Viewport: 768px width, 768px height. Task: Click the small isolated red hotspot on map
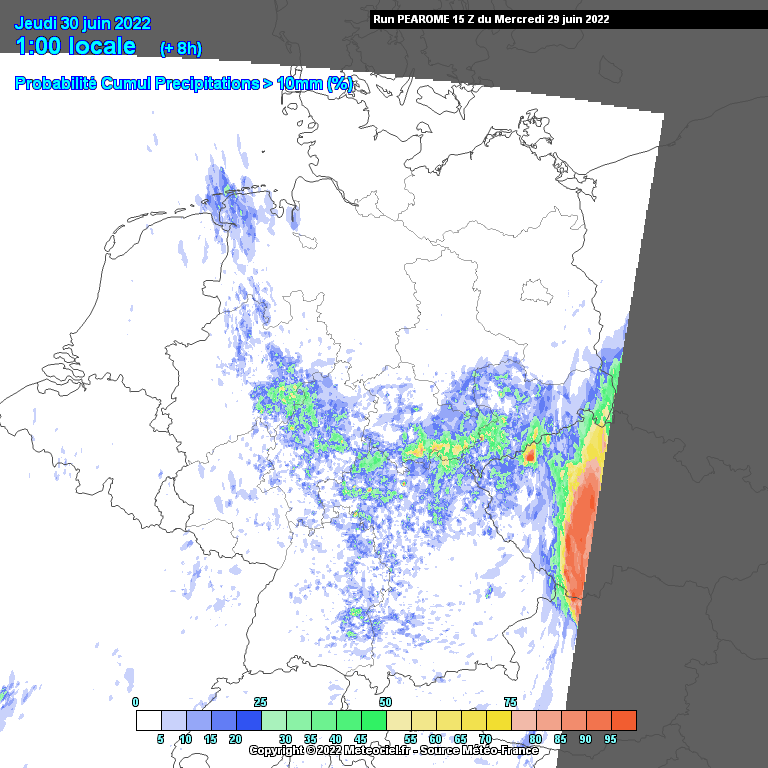530,455
